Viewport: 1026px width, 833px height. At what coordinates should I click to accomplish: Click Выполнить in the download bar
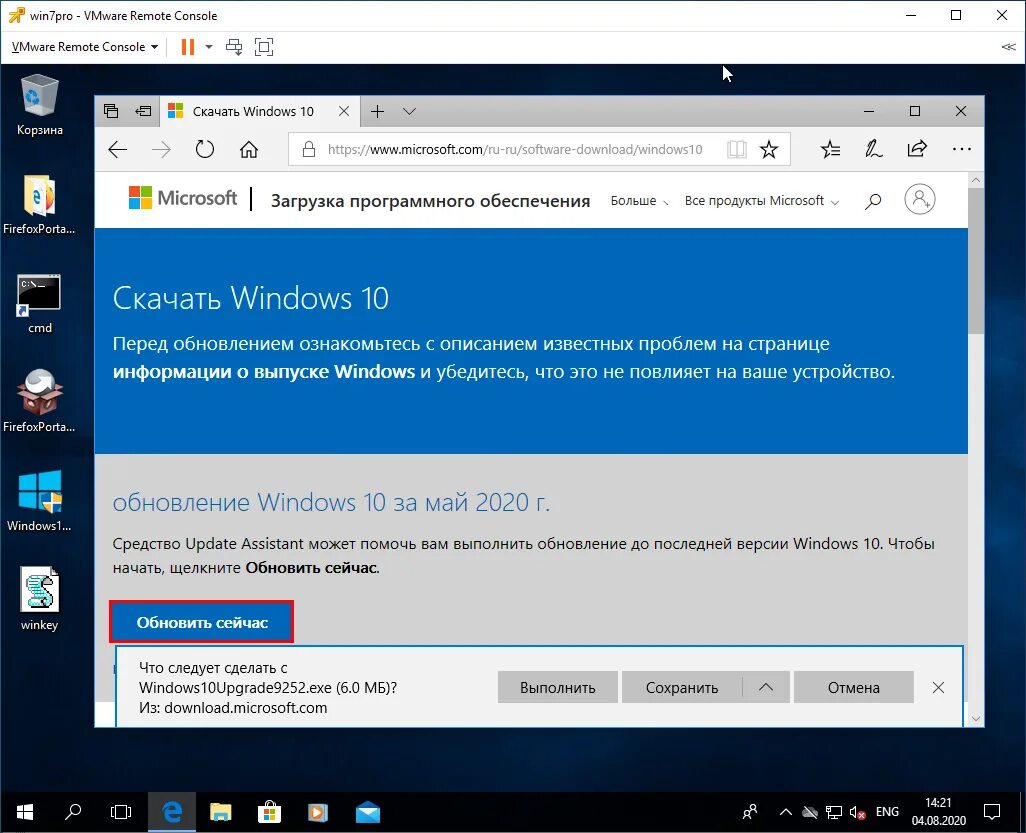[x=557, y=687]
